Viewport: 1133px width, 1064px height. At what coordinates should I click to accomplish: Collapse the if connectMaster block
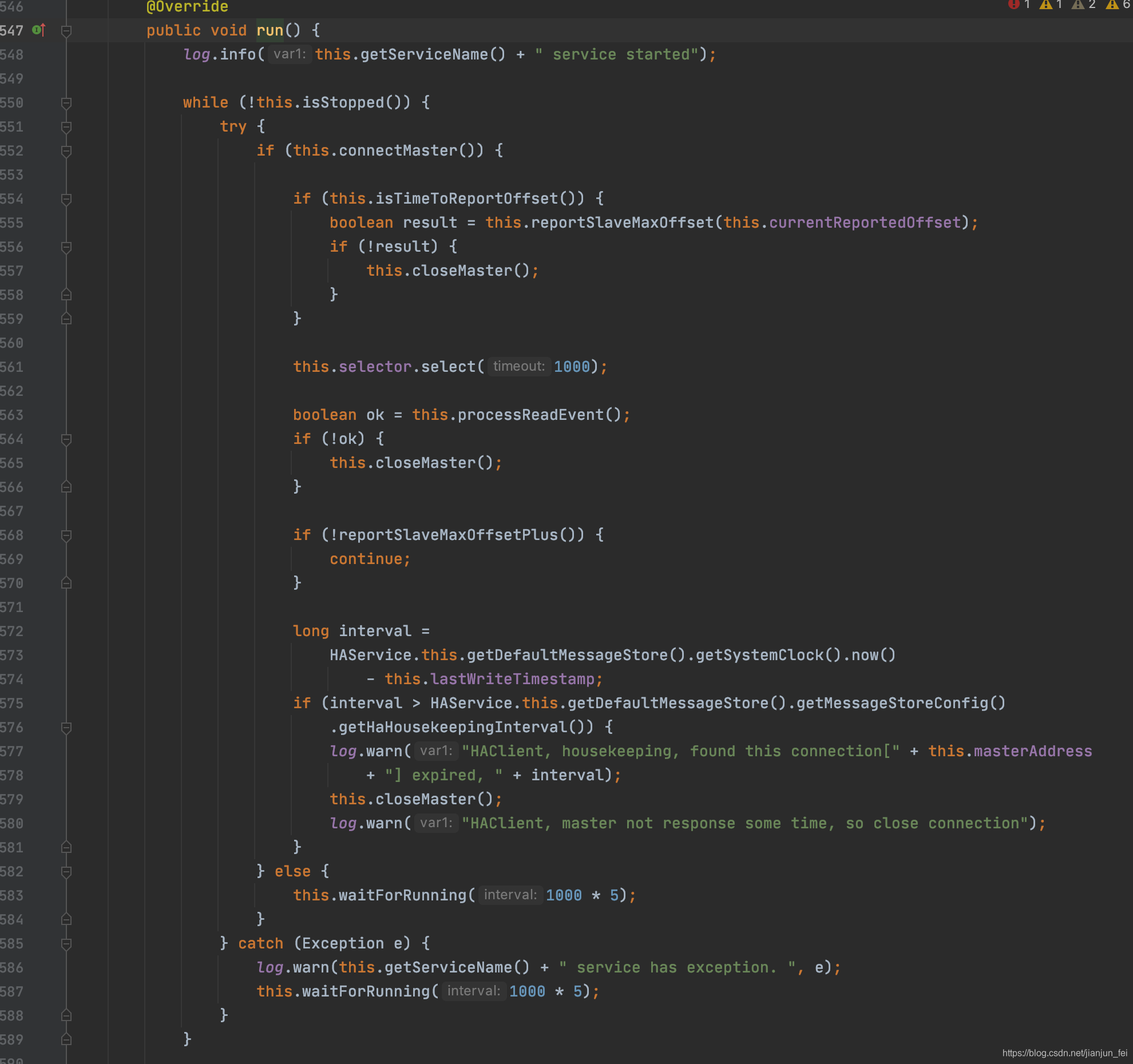66,151
